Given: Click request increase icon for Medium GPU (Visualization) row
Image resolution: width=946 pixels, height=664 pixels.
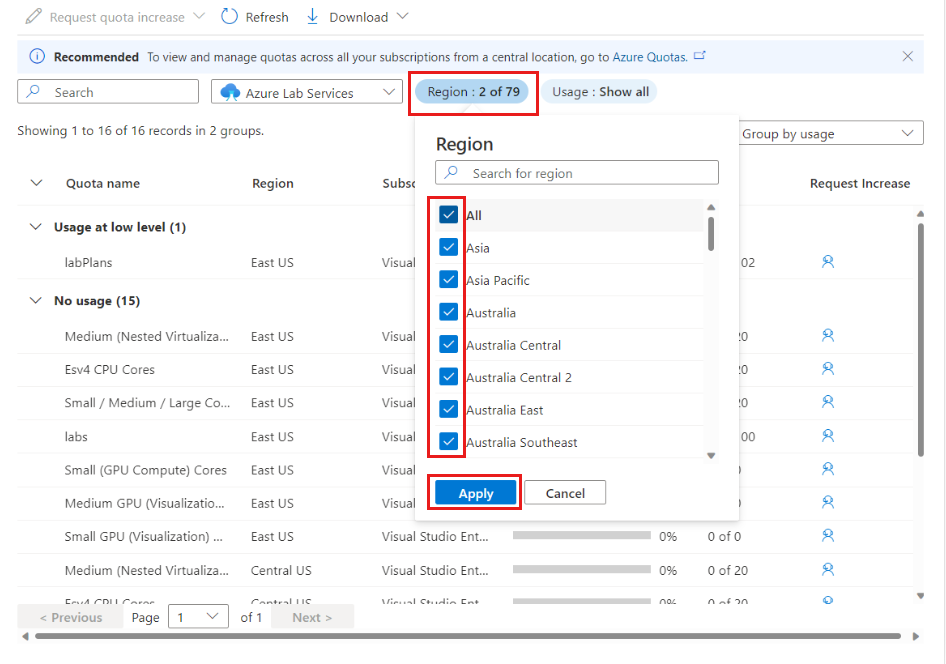Looking at the screenshot, I should [x=828, y=501].
